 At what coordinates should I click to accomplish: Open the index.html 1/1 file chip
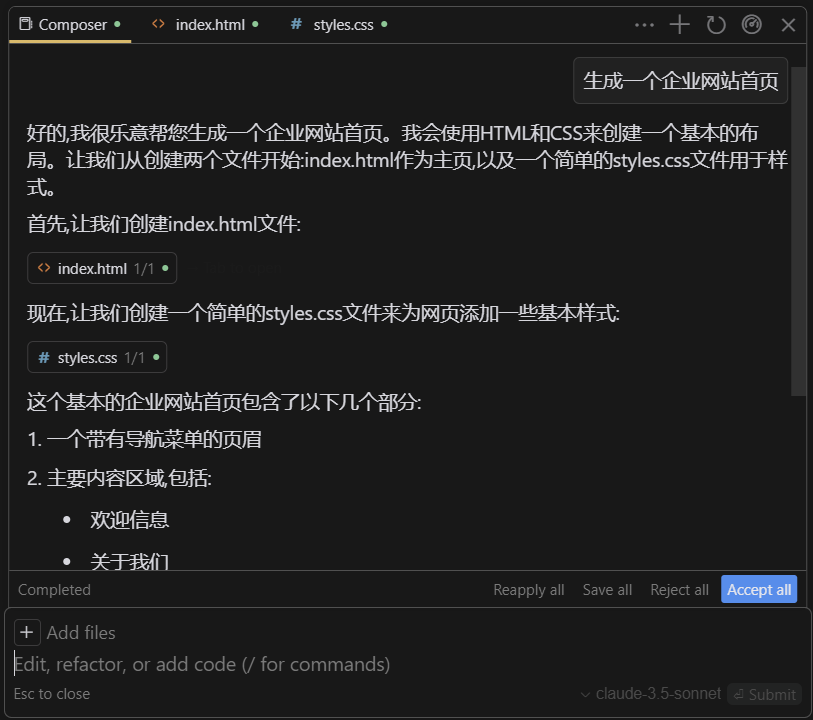click(101, 268)
